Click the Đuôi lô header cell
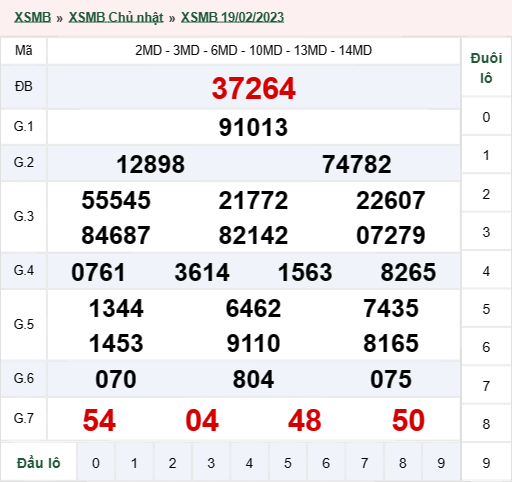This screenshot has height=482, width=512. point(486,68)
